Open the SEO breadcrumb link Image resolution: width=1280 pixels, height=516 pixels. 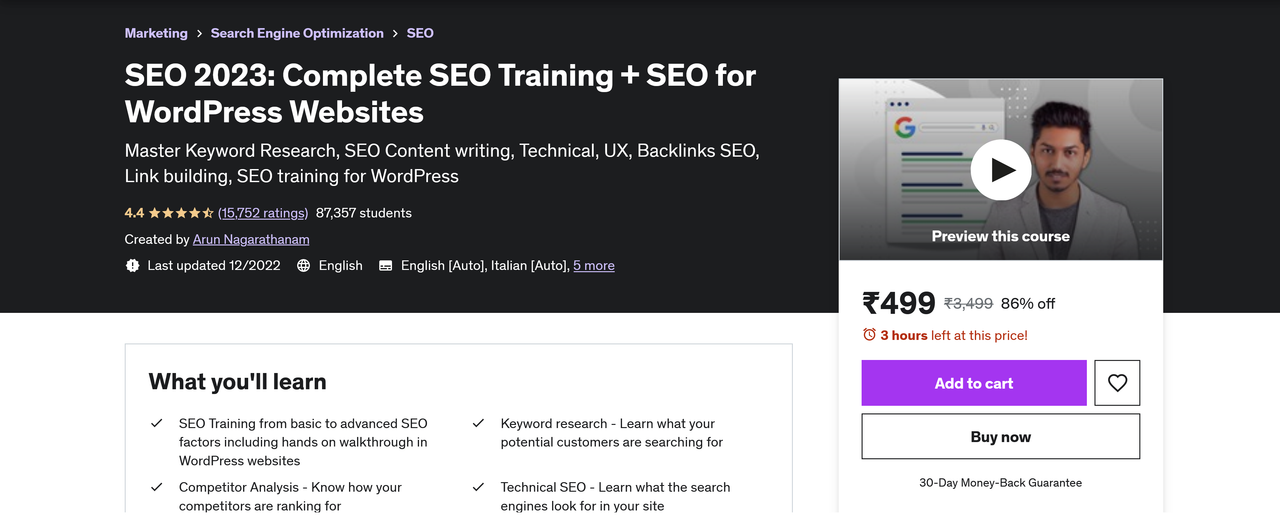point(420,33)
